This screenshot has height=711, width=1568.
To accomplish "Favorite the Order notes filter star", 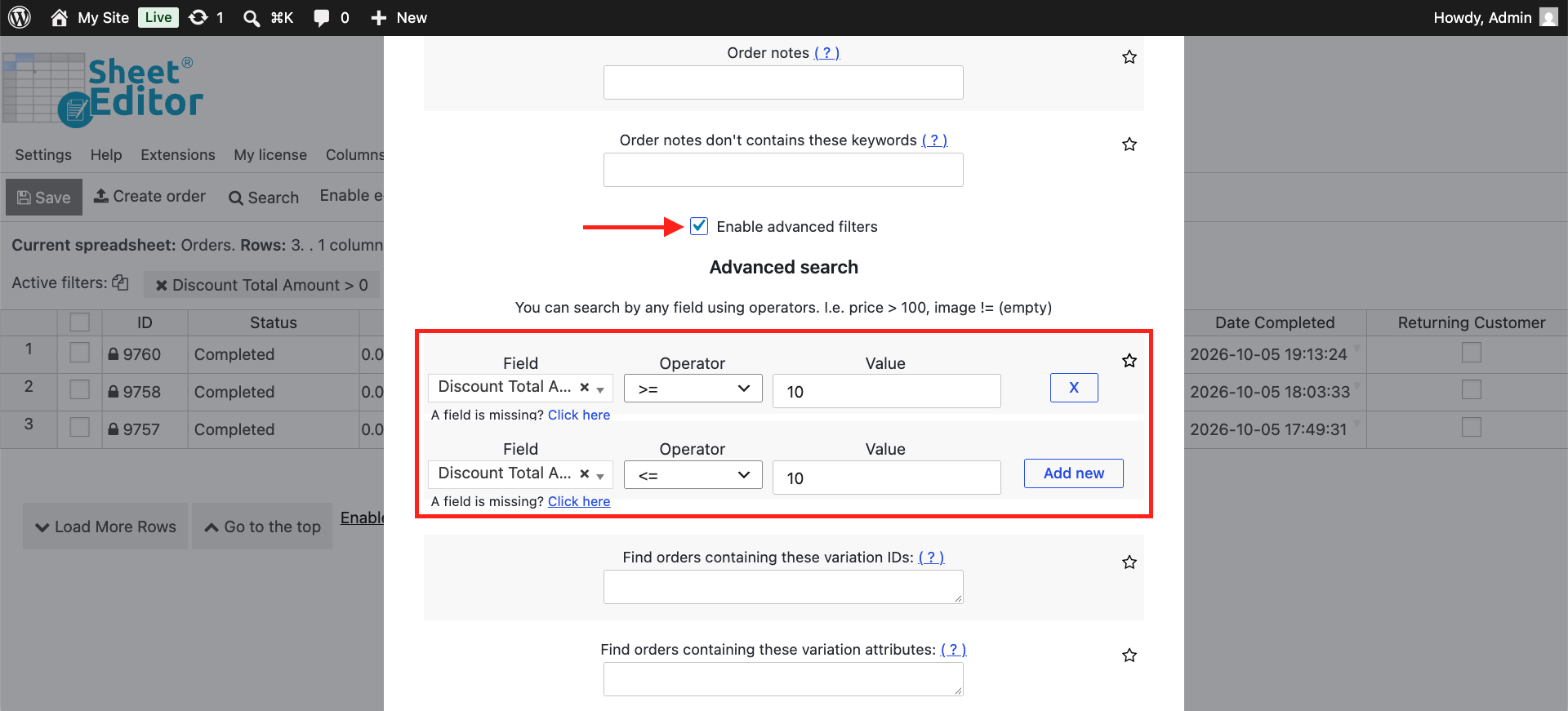I will coord(1129,57).
